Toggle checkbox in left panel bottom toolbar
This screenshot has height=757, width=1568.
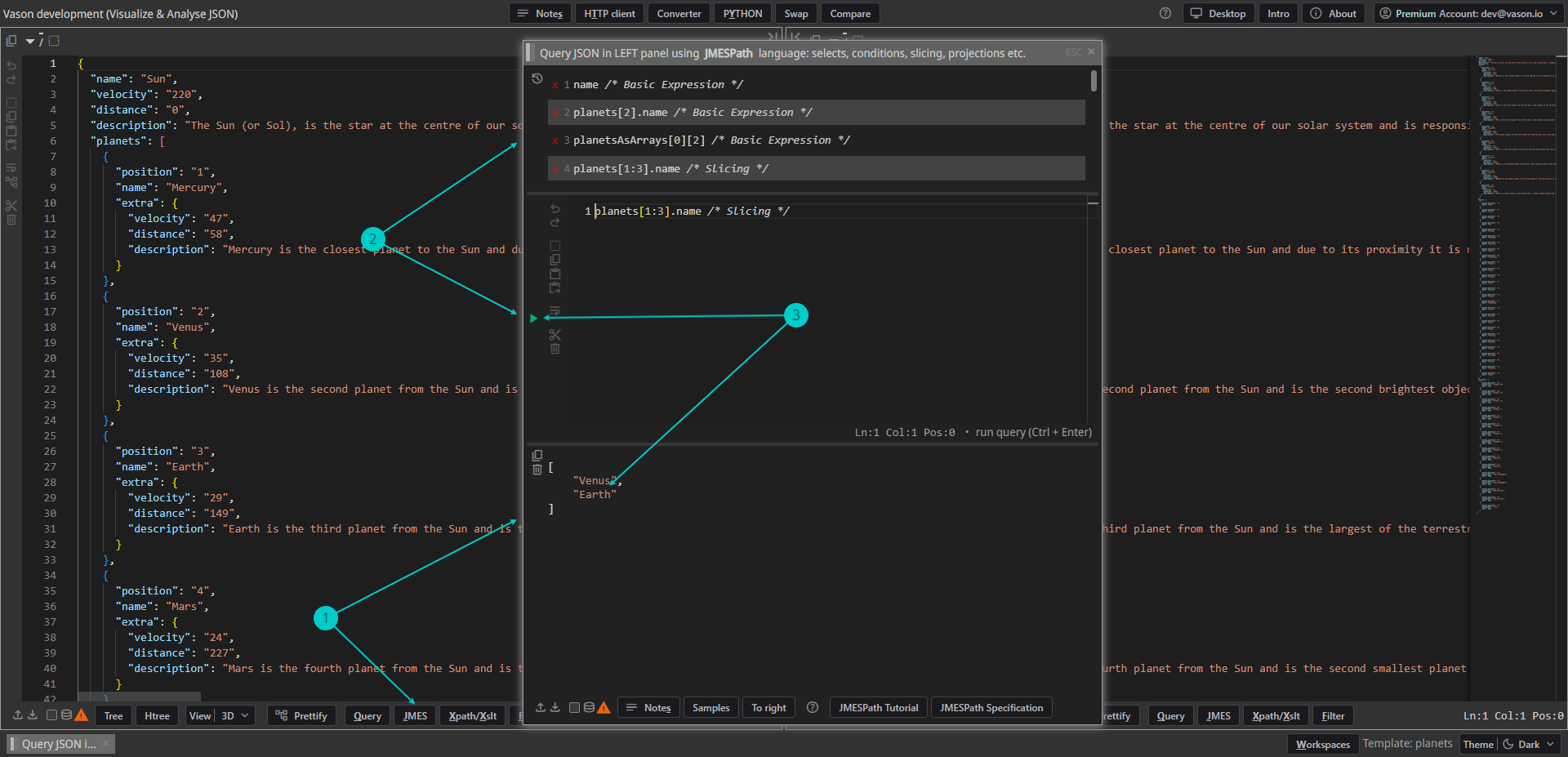click(51, 715)
